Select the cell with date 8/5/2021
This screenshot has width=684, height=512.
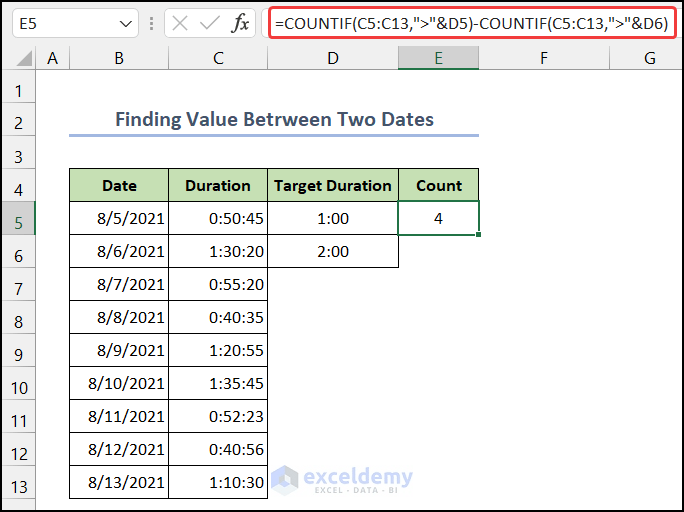click(x=119, y=218)
